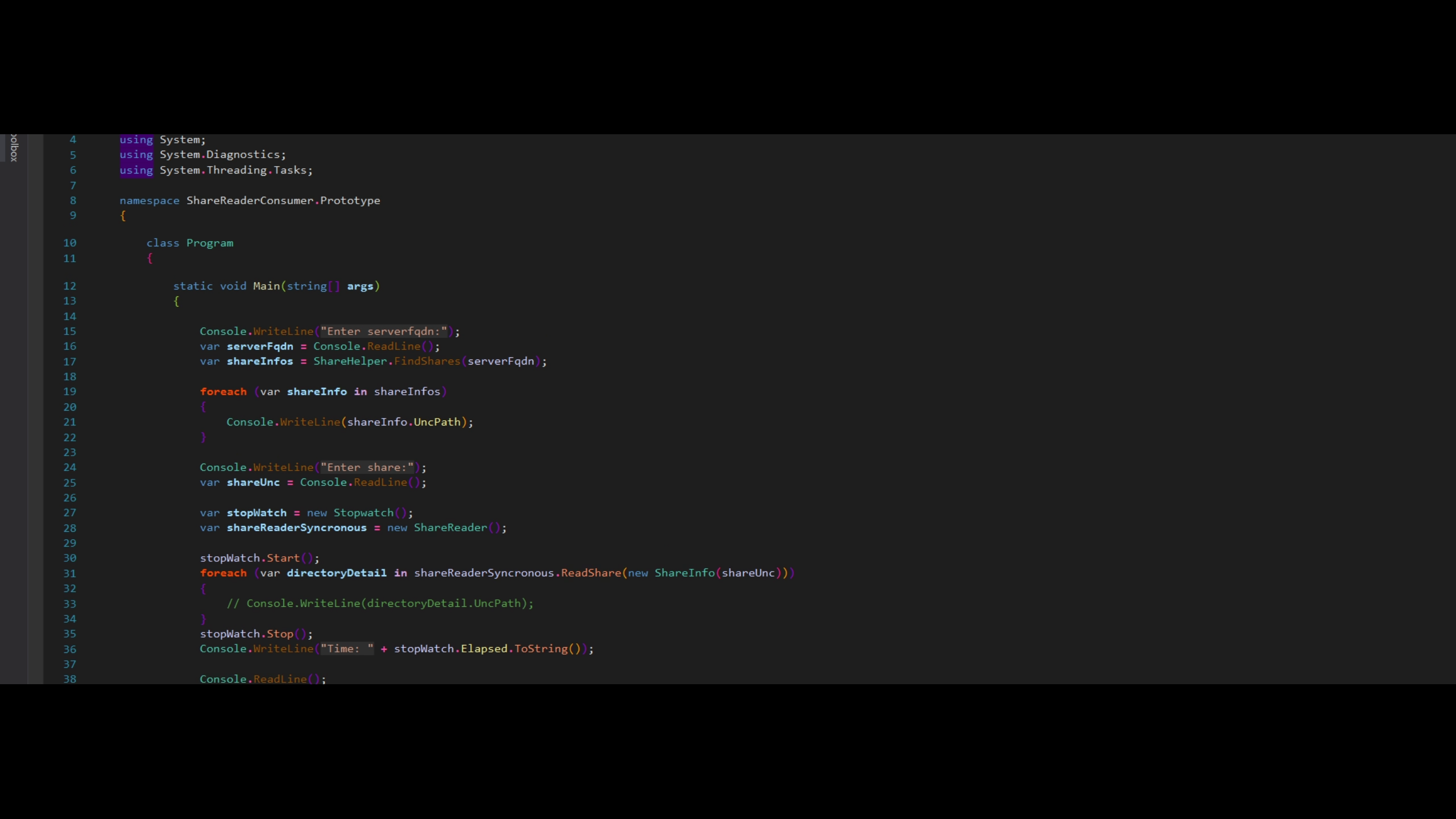Click "UncPath" on line 21
The width and height of the screenshot is (1456, 819).
click(437, 422)
